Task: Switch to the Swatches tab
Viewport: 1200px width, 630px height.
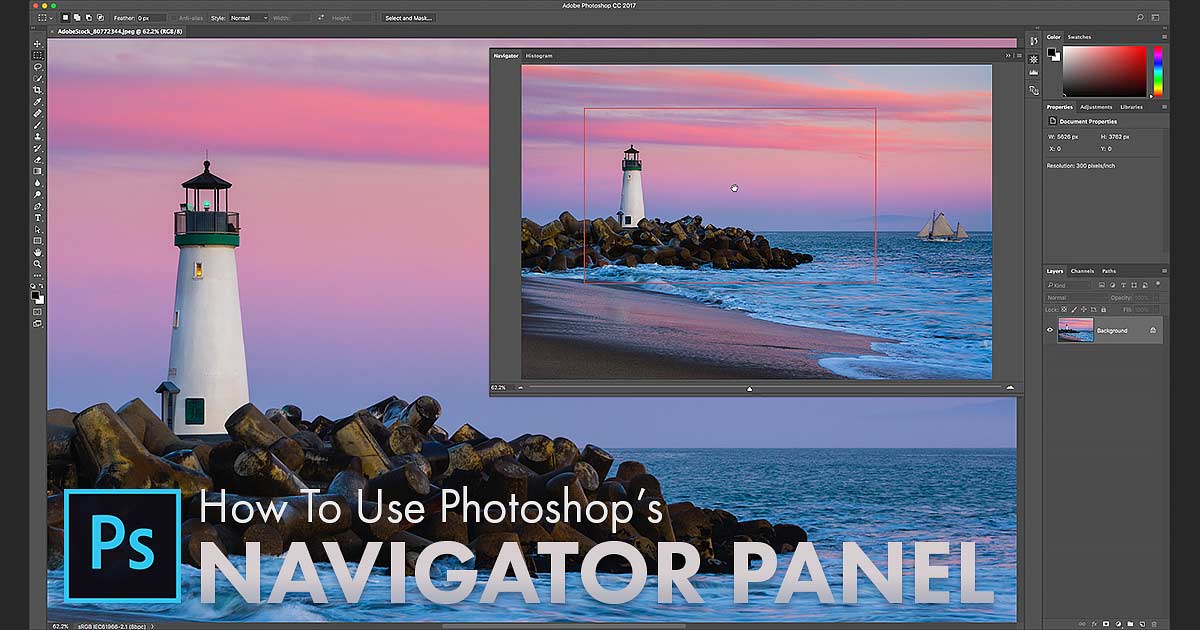Action: pyautogui.click(x=1079, y=37)
